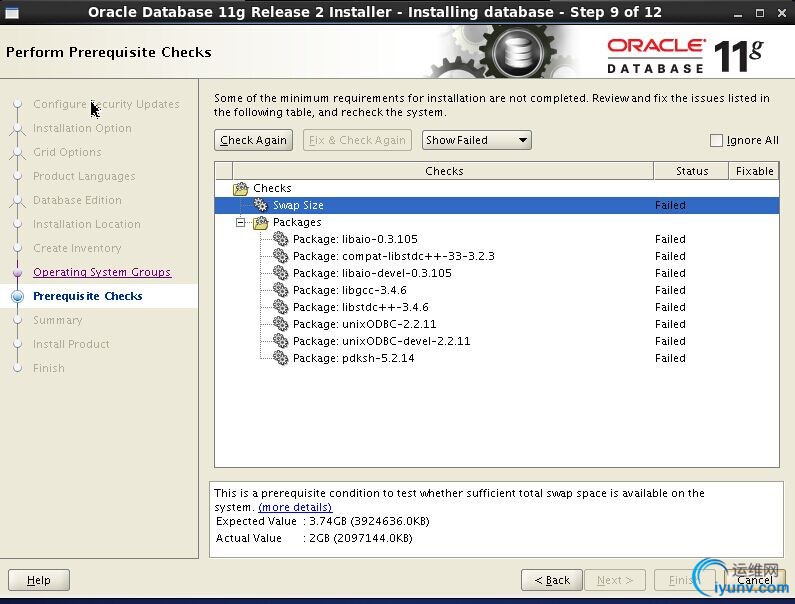This screenshot has width=795, height=604.
Task: Select Configure Security Updates step
Action: 106,104
